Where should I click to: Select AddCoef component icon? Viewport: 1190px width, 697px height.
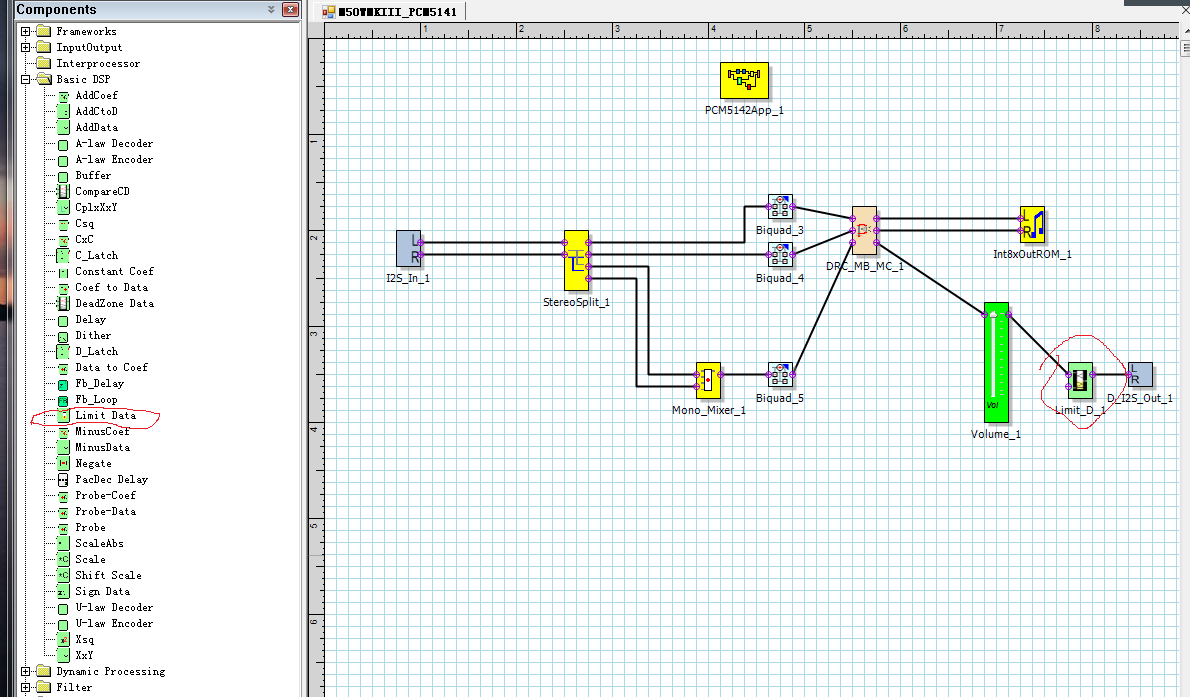(x=64, y=96)
